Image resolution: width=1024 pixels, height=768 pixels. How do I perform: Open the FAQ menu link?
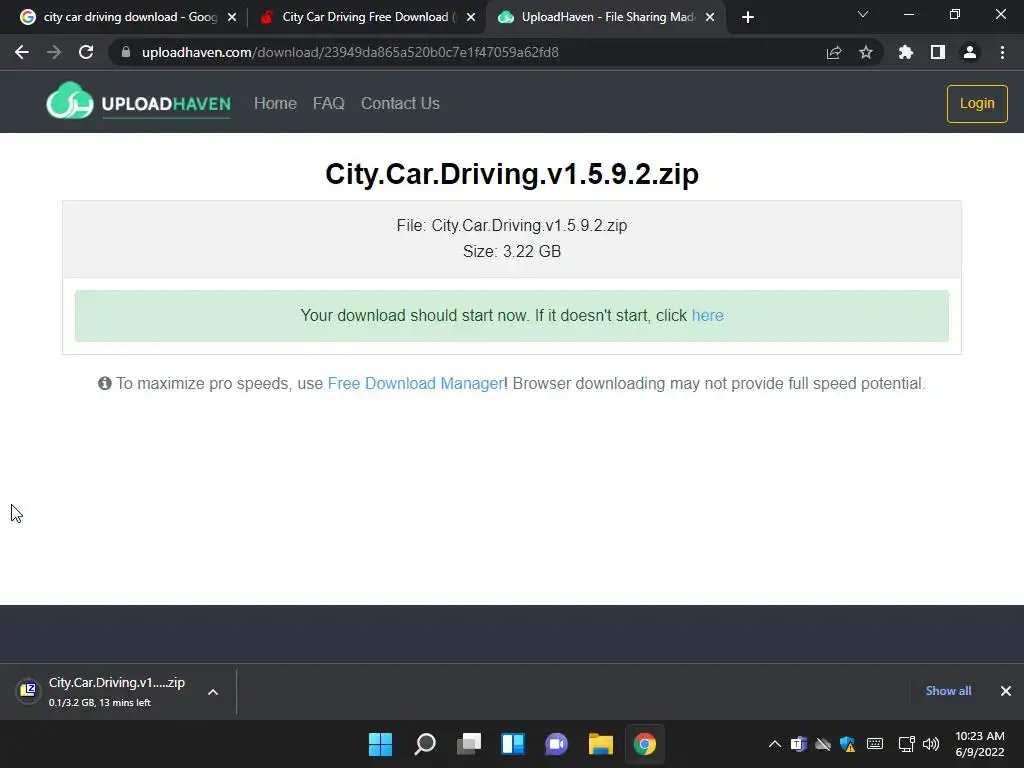pos(328,103)
